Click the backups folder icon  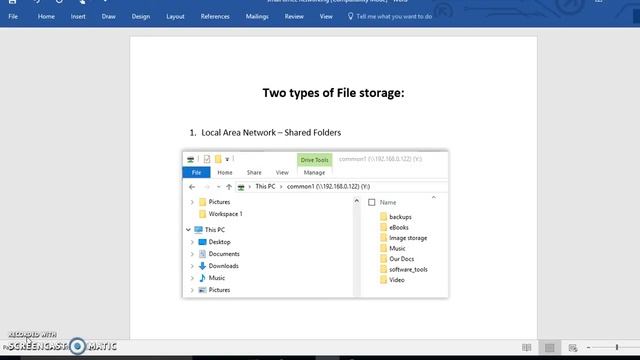[x=383, y=217]
